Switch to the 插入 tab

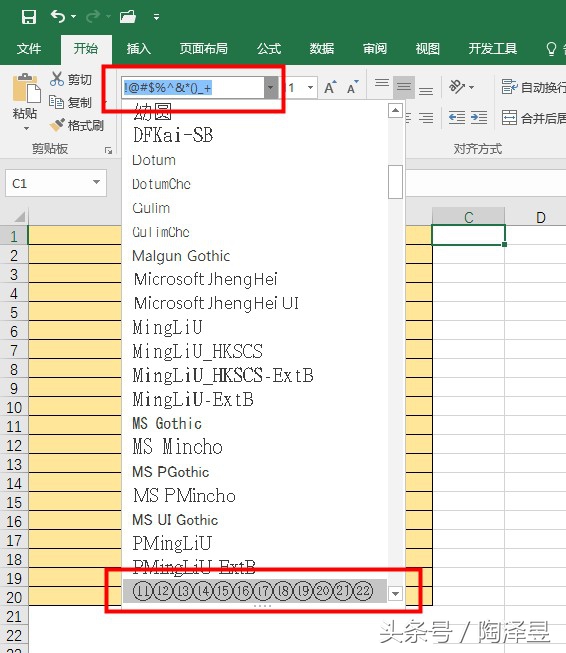[x=138, y=49]
